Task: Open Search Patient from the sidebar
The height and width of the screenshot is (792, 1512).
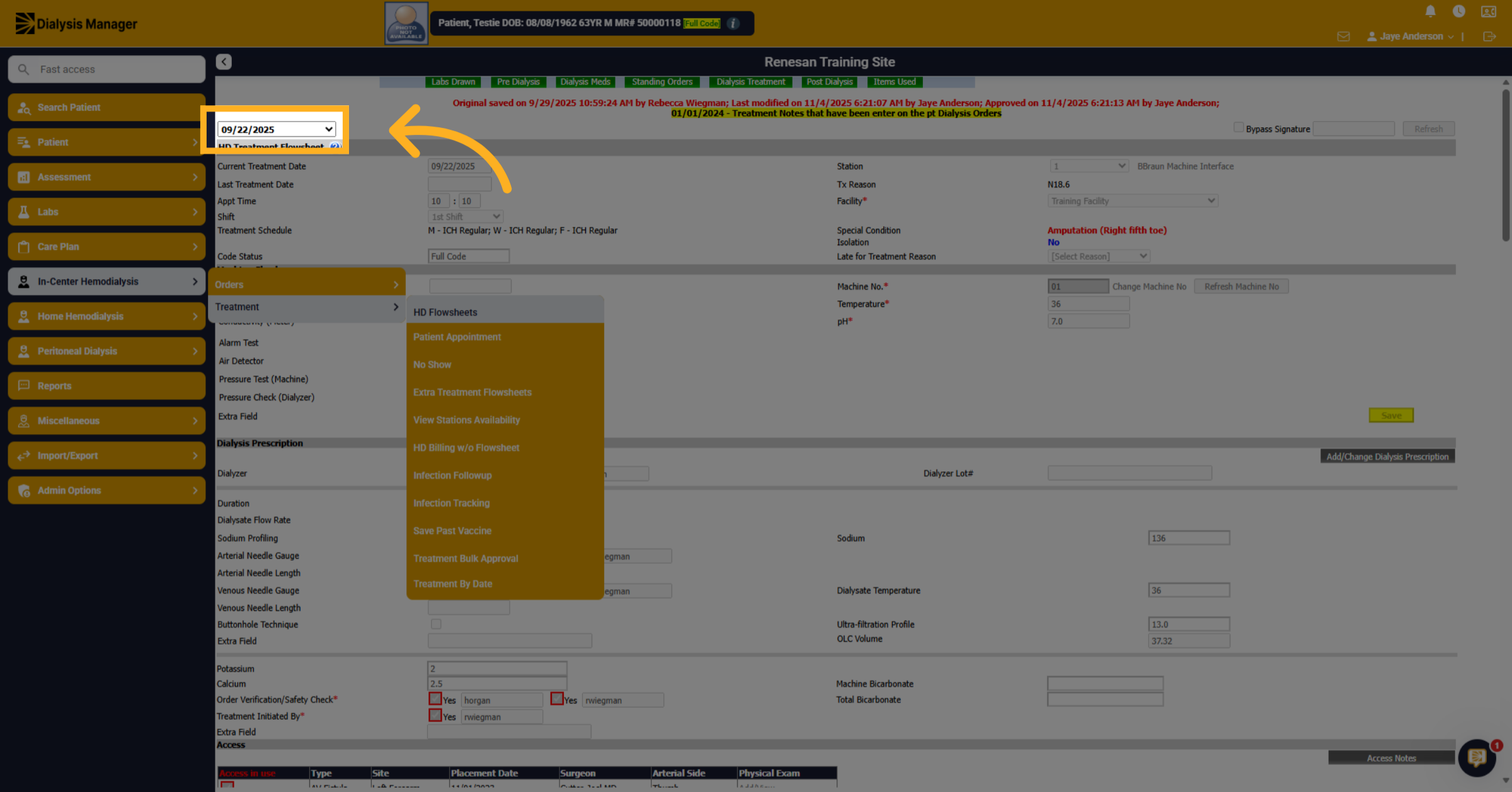Action: point(106,107)
